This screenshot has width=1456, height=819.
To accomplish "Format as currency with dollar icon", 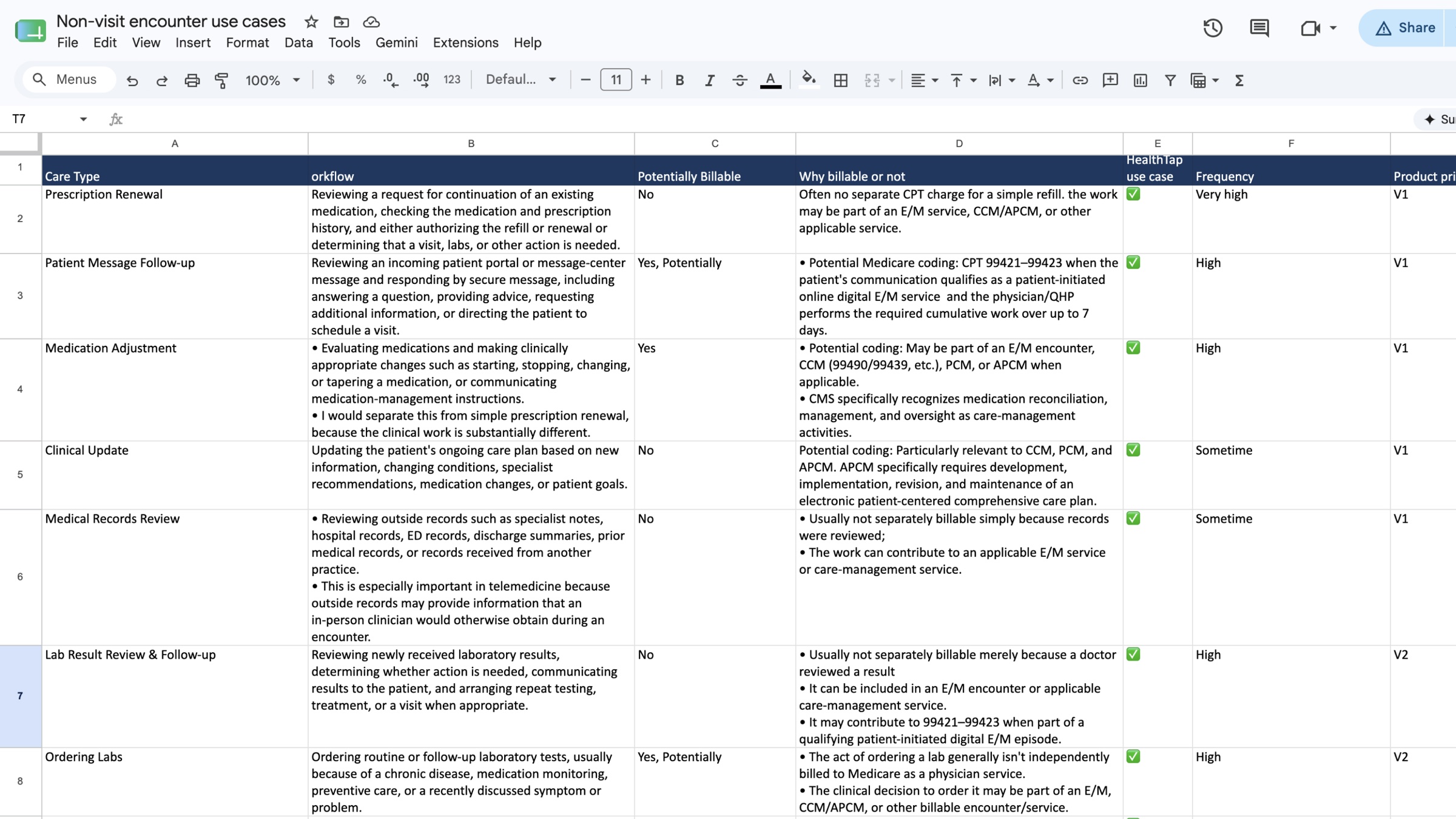I will click(x=331, y=79).
